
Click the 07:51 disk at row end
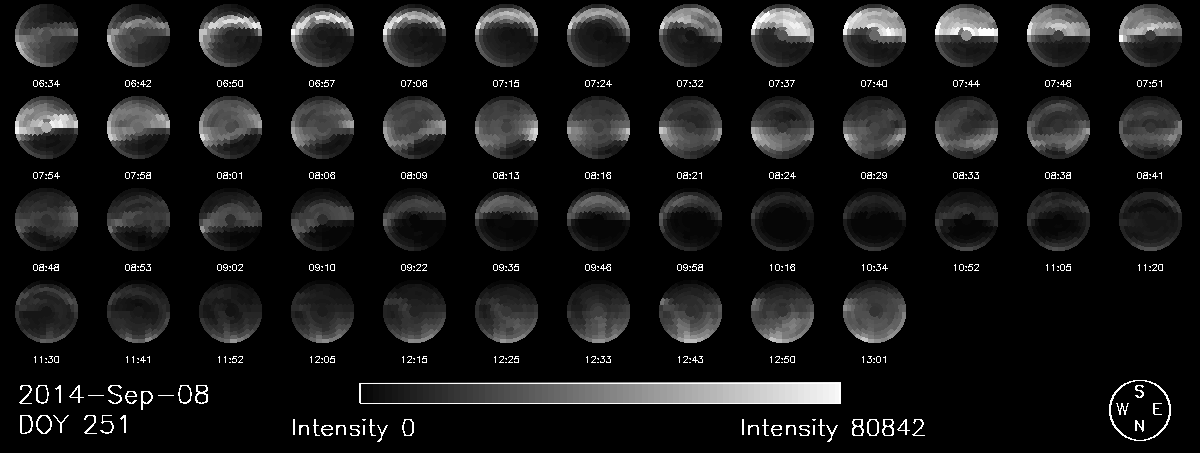coord(1150,37)
